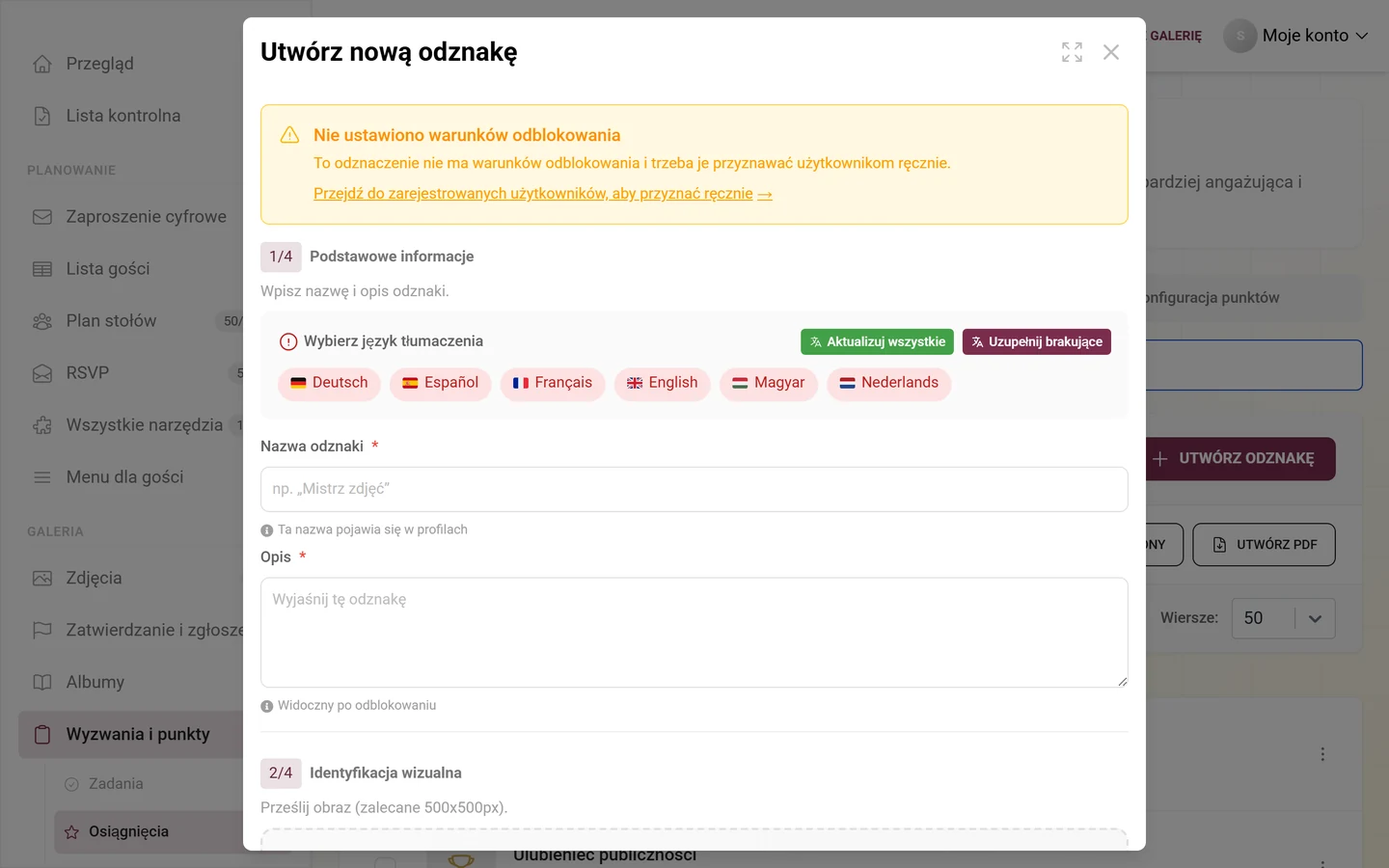
Task: Click the Zaproszenie cyfrowe envelope icon
Action: tap(42, 217)
